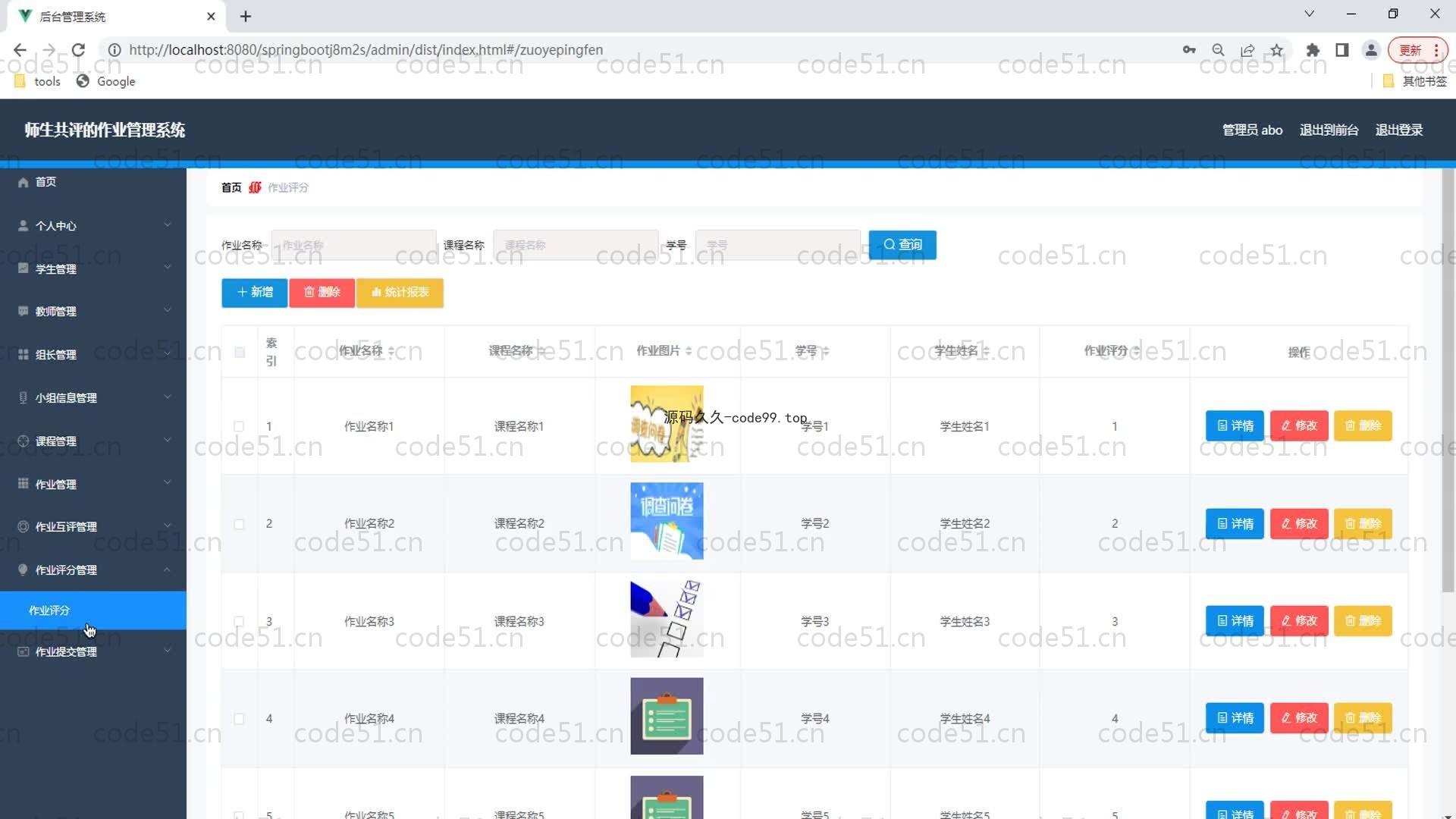Check the row checkbox for 作业名称2
The height and width of the screenshot is (819, 1456).
[239, 524]
